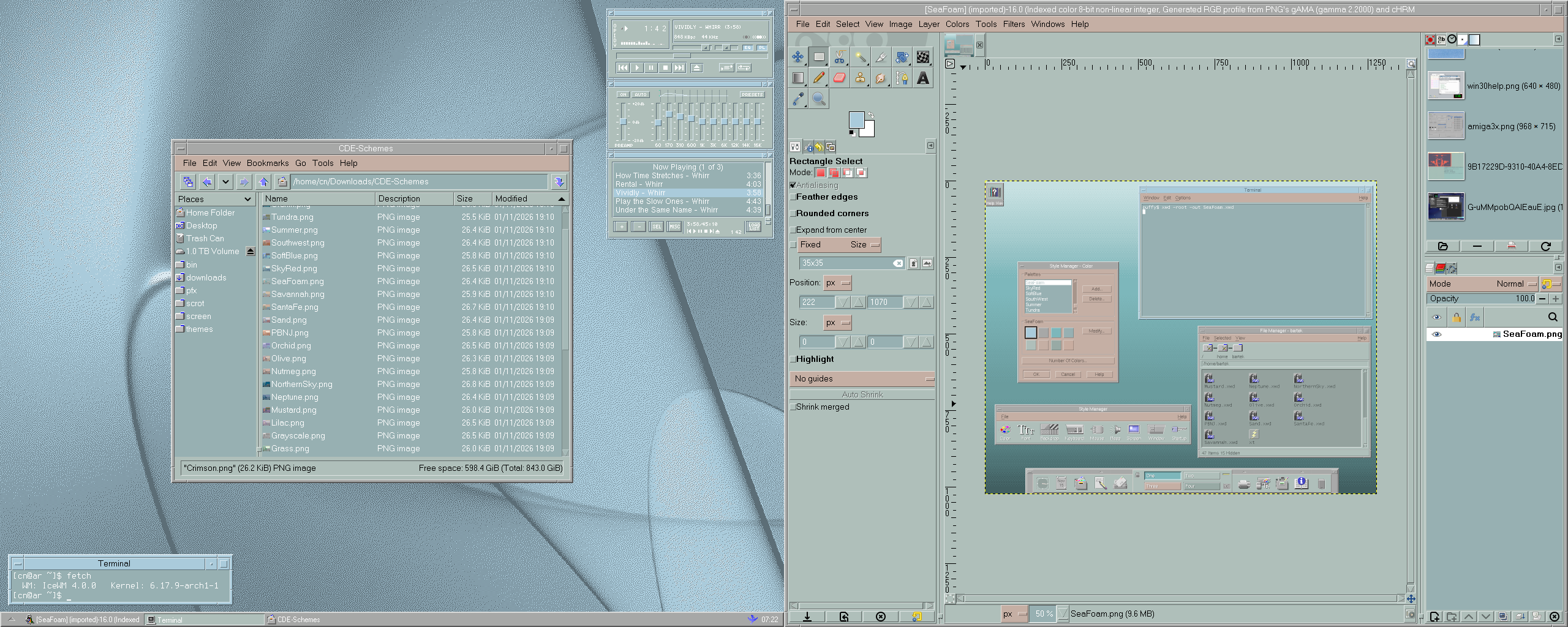Select the Color Picker eyedropper tool
Screen dimensions: 1568x627
coord(797,99)
